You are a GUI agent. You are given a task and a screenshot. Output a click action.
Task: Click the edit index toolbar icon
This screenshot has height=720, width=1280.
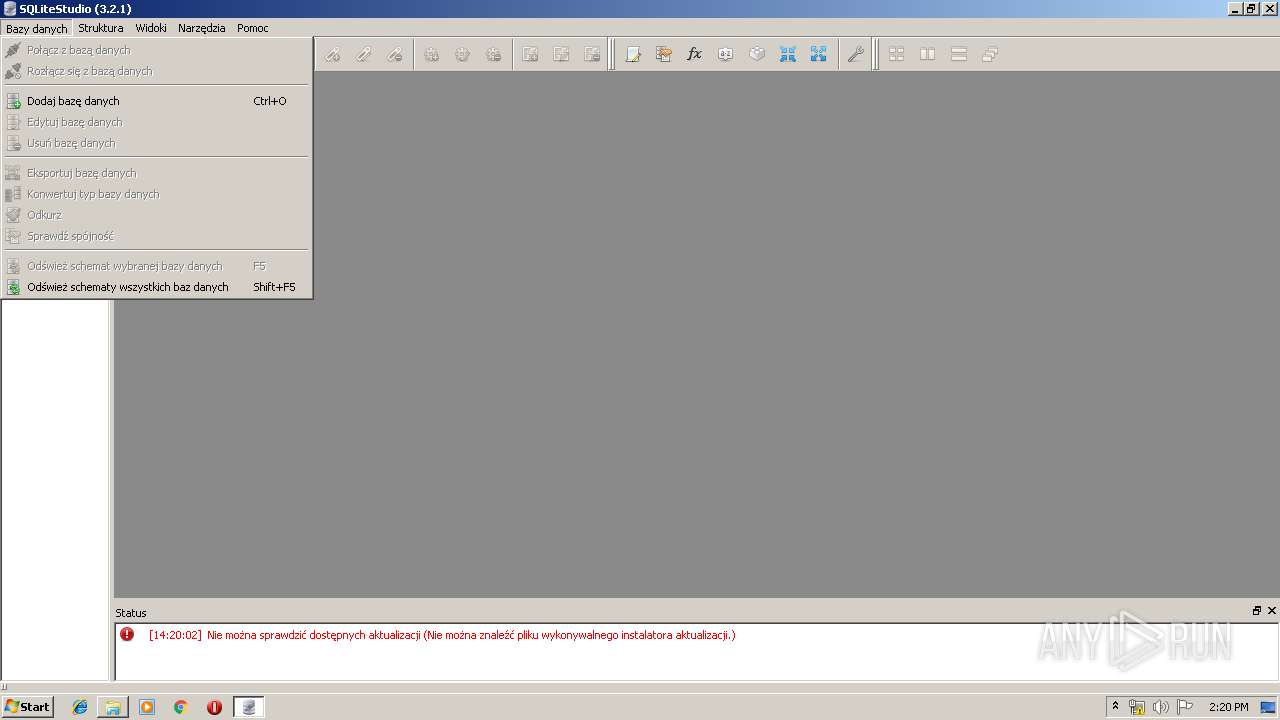coord(364,55)
